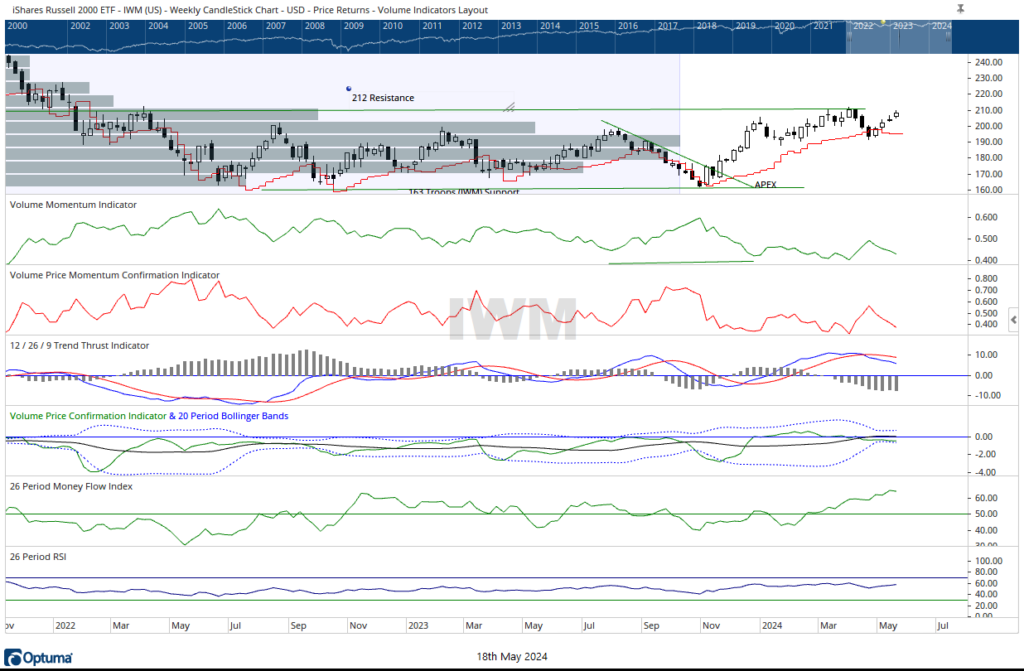The width and height of the screenshot is (1024, 671).
Task: Select the Volume Momentum Indicator label
Action: point(73,204)
